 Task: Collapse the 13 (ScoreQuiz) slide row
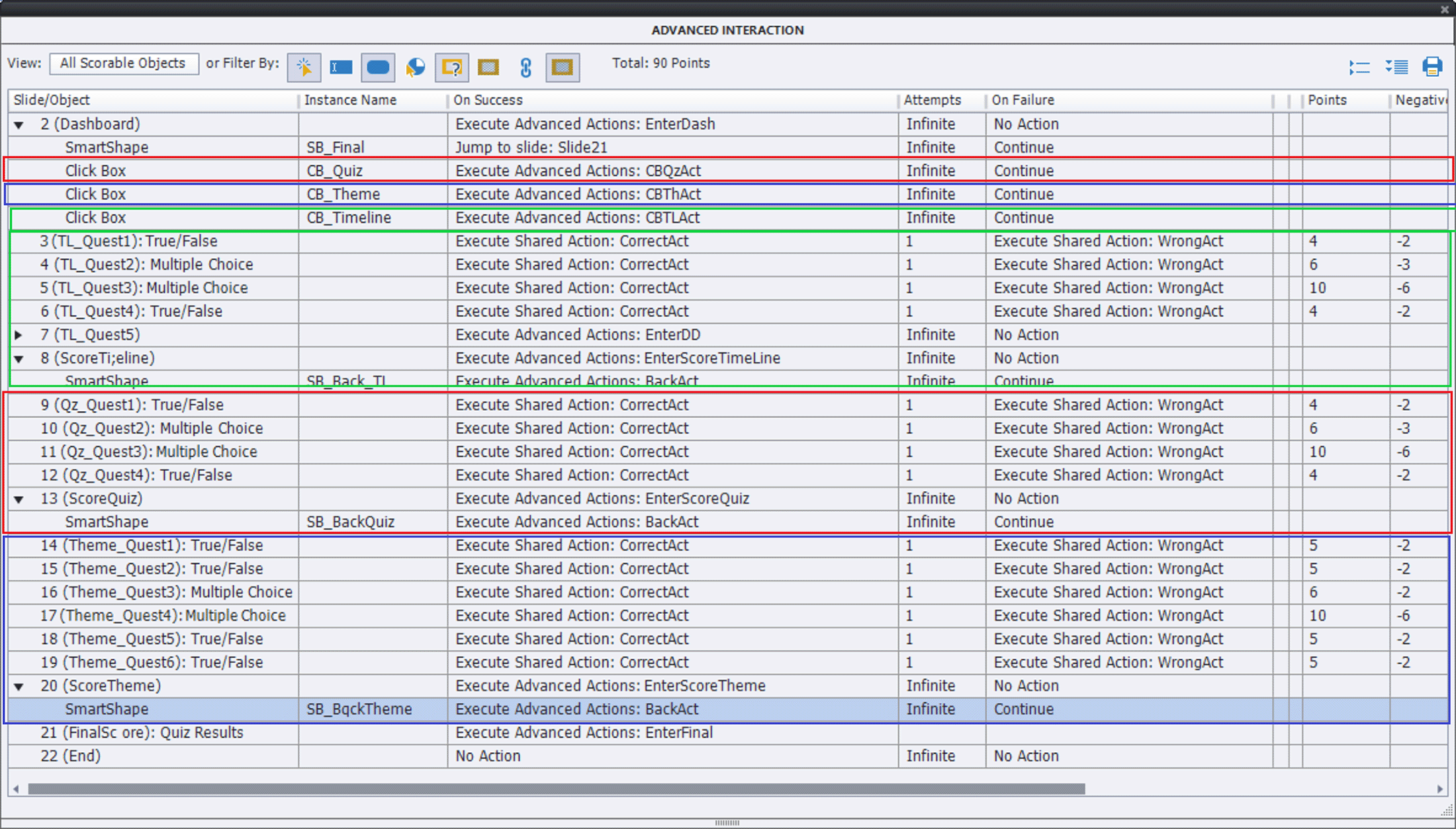[x=19, y=499]
